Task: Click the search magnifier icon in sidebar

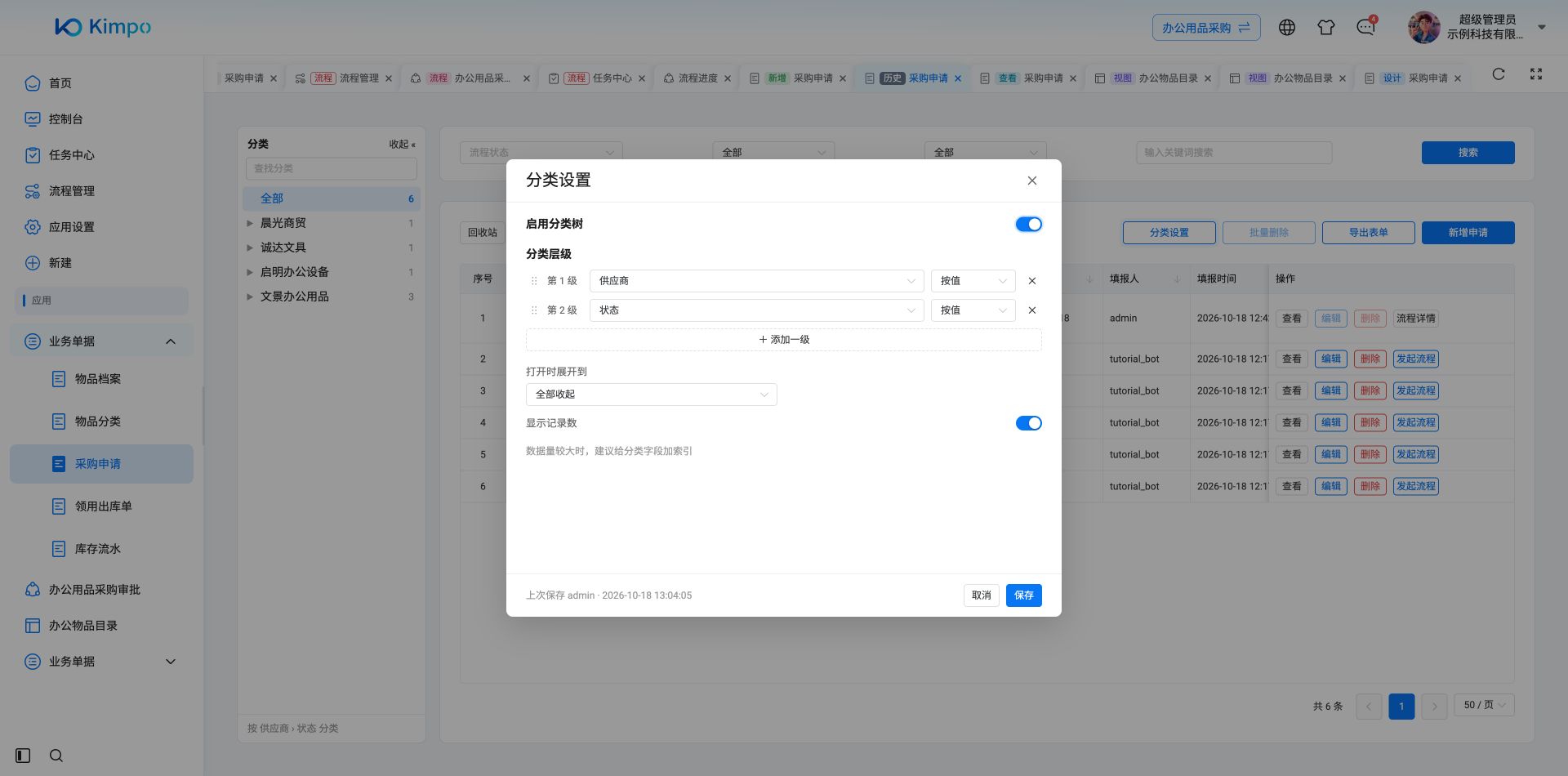Action: coord(56,756)
